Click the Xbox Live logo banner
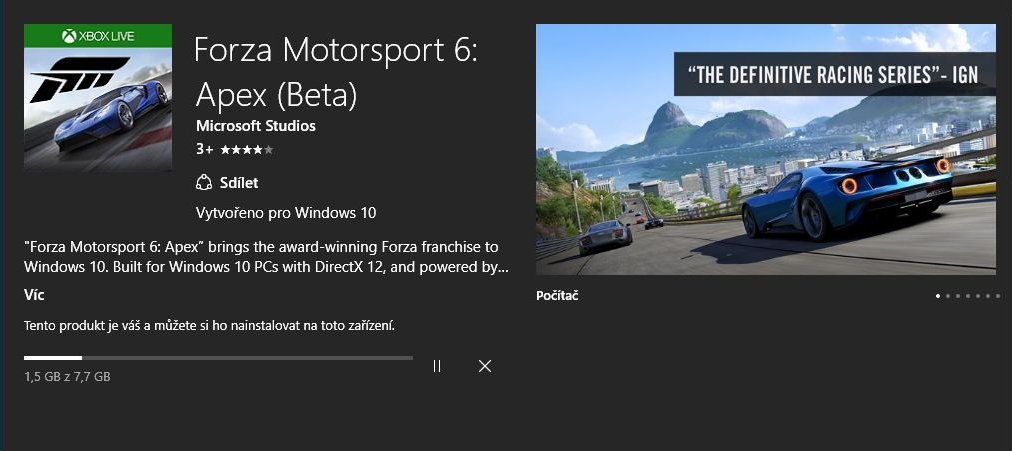The image size is (1012, 451). (98, 35)
